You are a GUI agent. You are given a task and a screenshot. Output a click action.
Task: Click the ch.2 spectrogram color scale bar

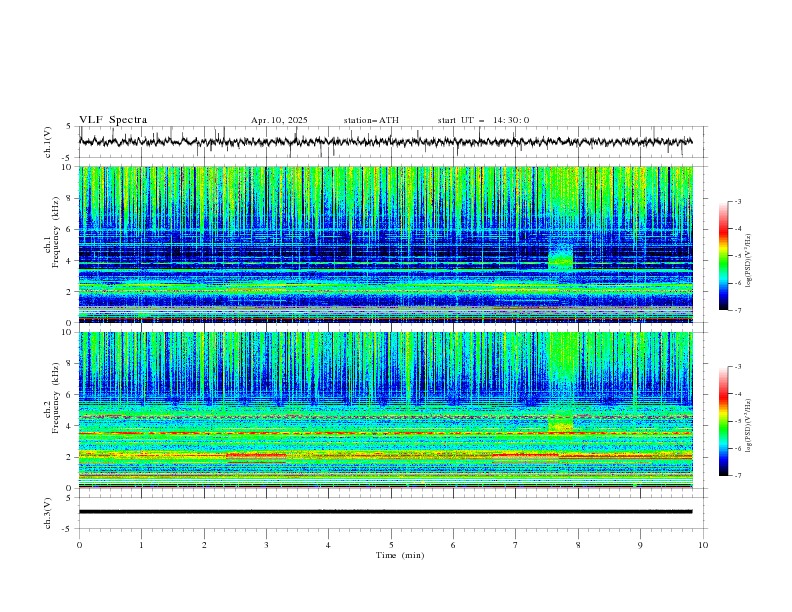click(723, 421)
